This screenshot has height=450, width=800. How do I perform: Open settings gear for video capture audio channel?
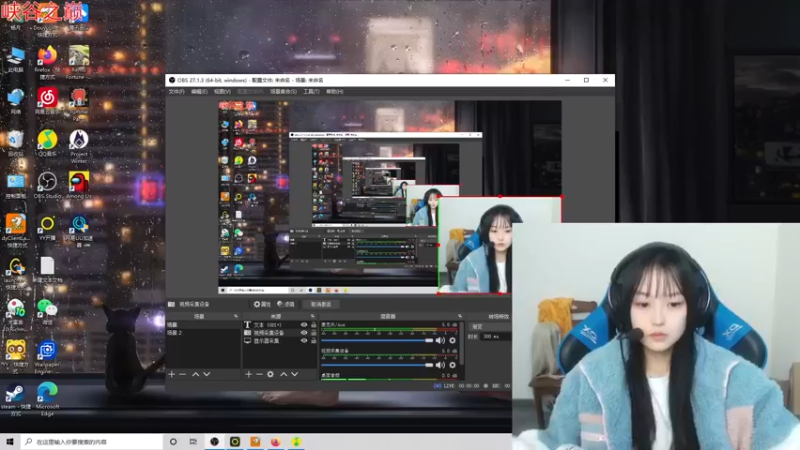(452, 365)
